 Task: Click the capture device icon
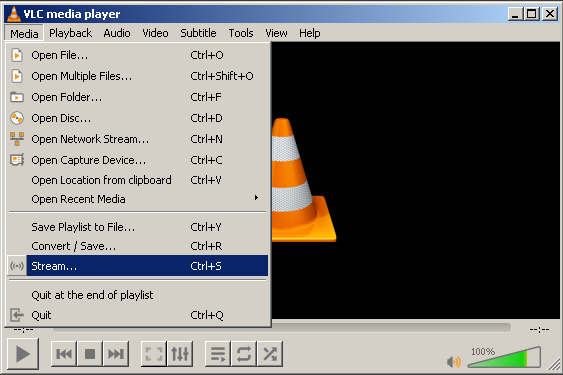[x=17, y=159]
